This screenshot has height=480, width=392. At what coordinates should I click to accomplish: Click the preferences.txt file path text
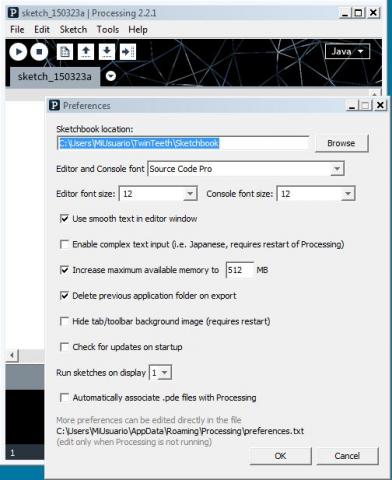pyautogui.click(x=180, y=431)
